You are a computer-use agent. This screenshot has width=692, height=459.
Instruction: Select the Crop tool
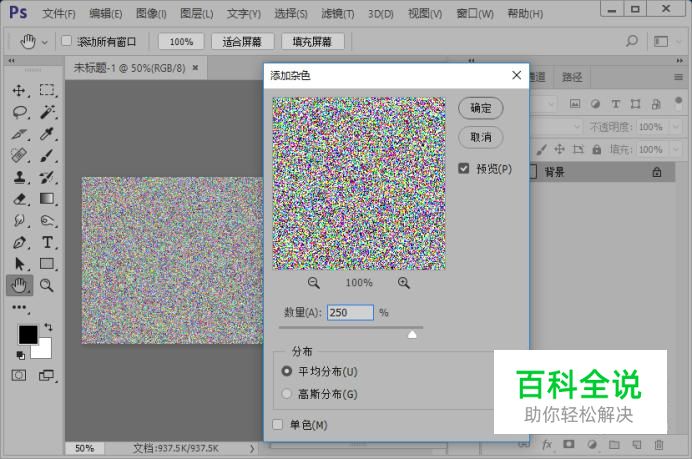coord(19,134)
